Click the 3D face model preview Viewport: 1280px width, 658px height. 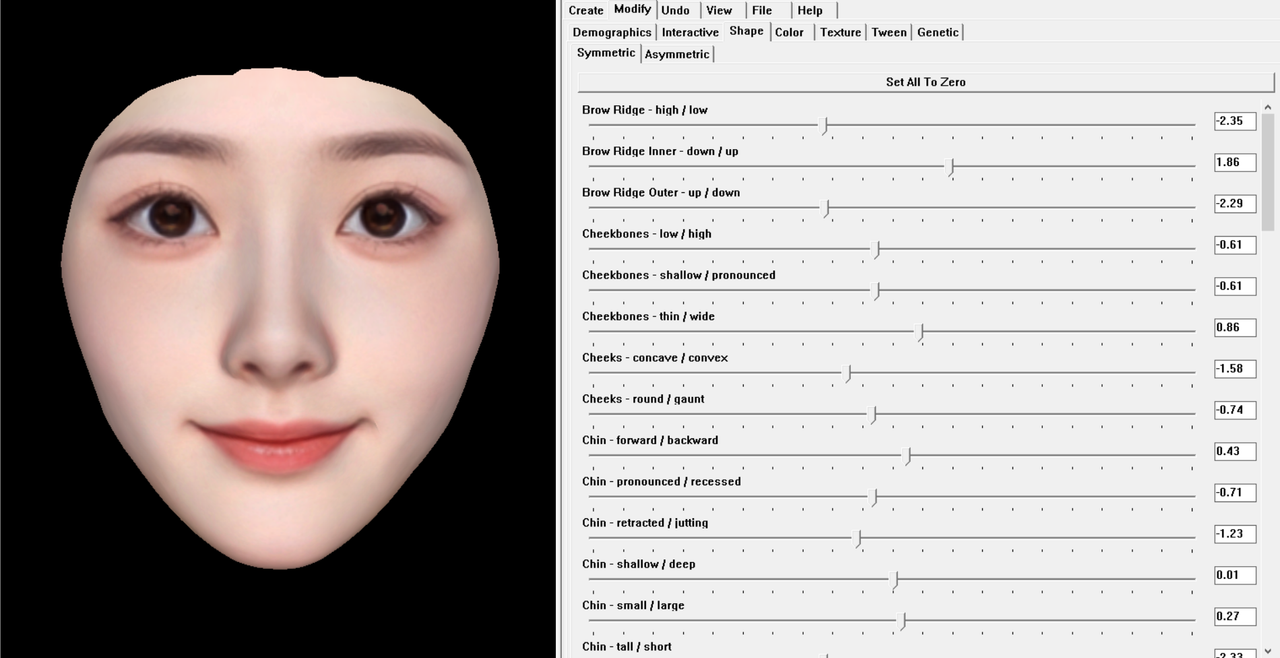[280, 318]
